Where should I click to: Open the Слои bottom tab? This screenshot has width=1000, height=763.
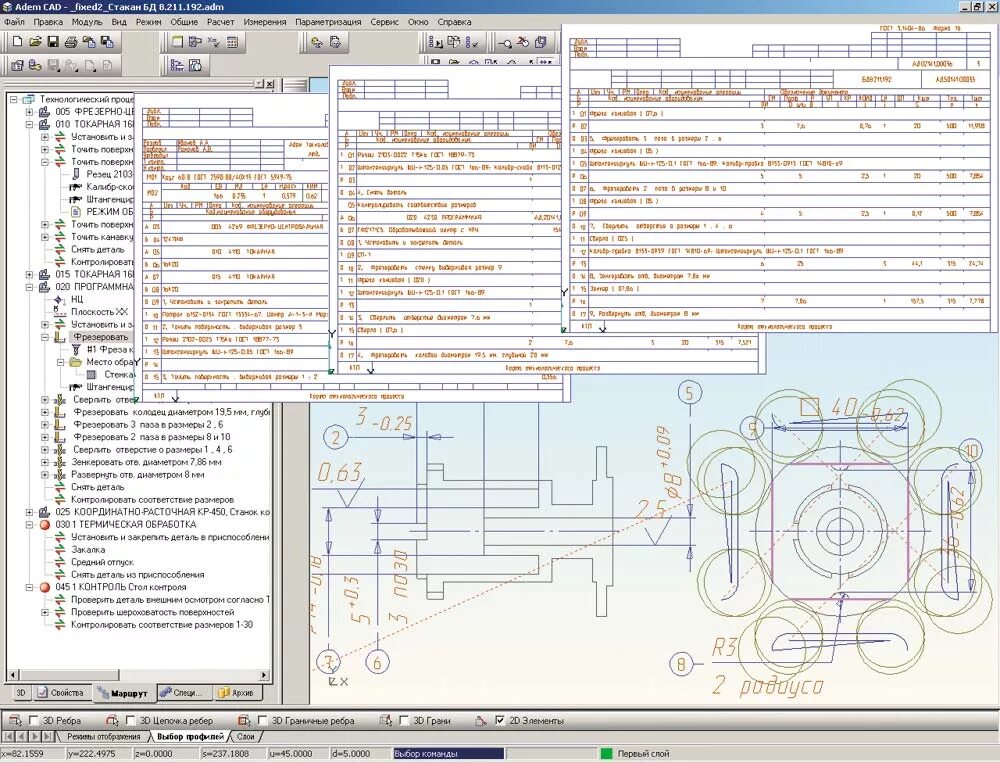click(x=246, y=736)
